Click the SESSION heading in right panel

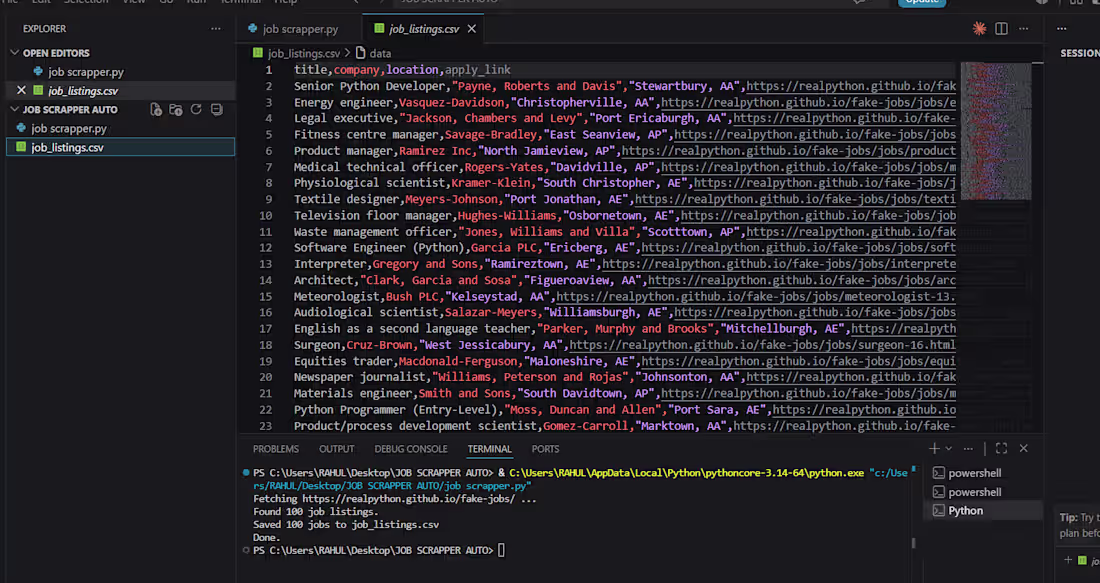click(x=1080, y=53)
